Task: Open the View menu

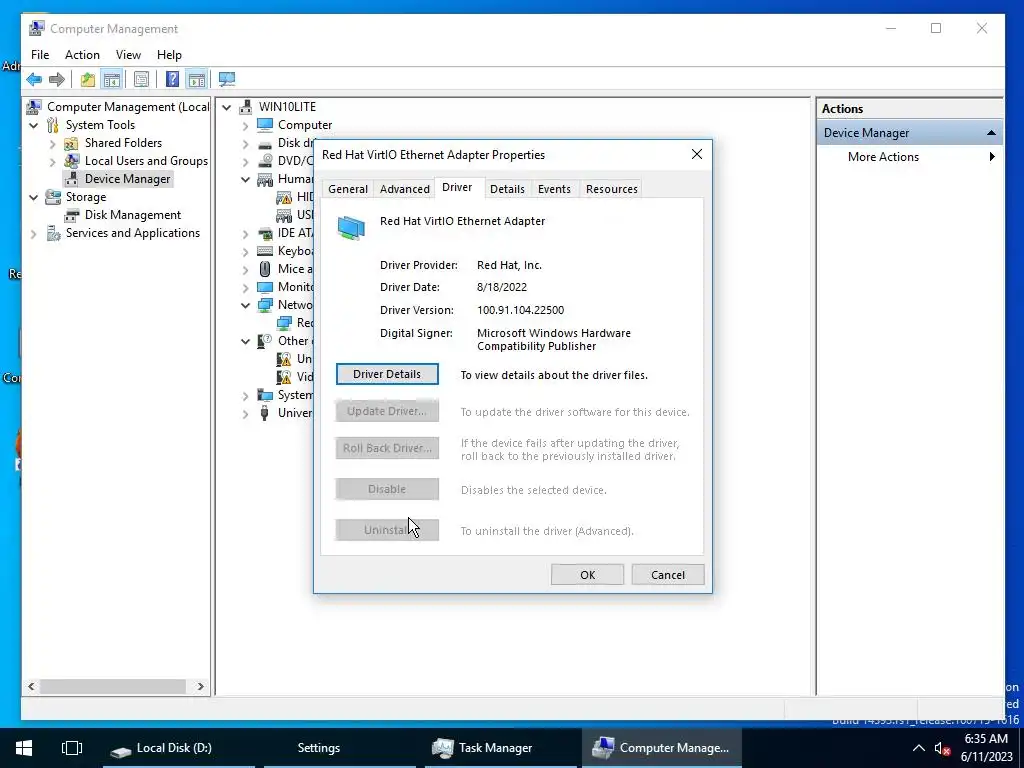Action: click(x=128, y=55)
